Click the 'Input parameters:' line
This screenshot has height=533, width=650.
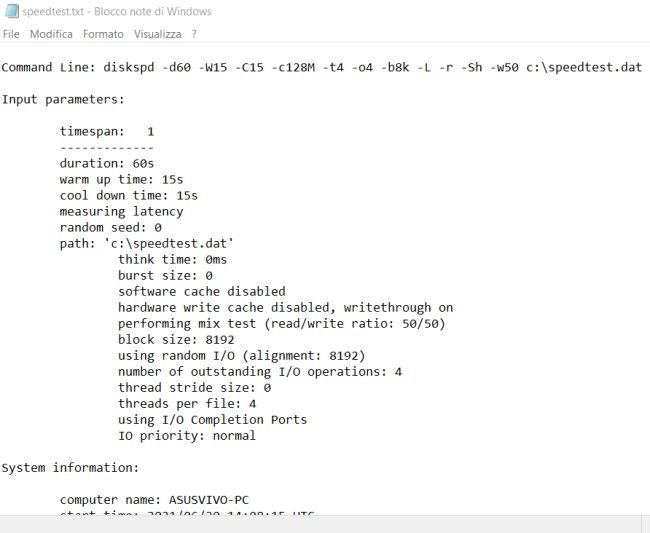pos(63,99)
